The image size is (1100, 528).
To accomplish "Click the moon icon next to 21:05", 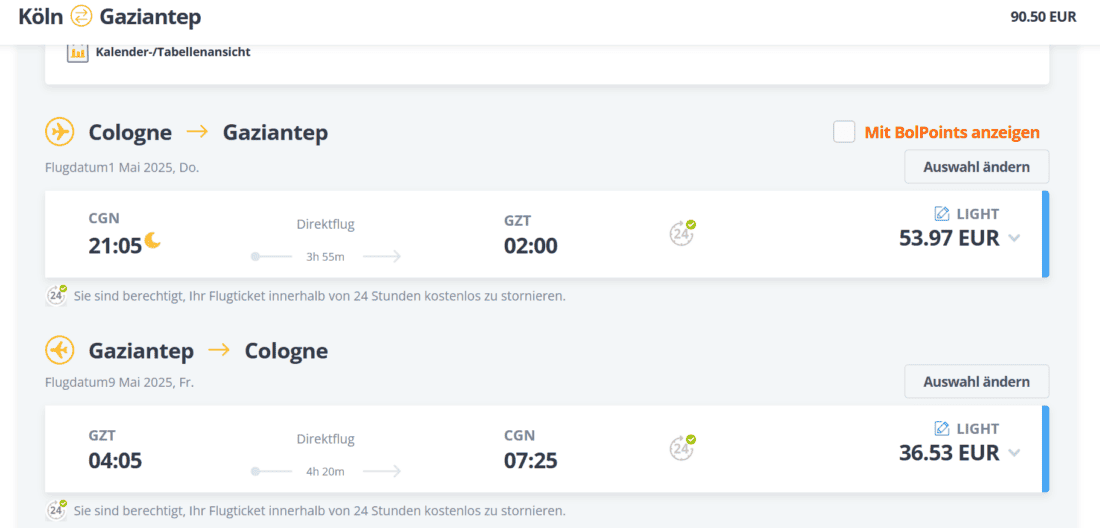I will pos(153,240).
